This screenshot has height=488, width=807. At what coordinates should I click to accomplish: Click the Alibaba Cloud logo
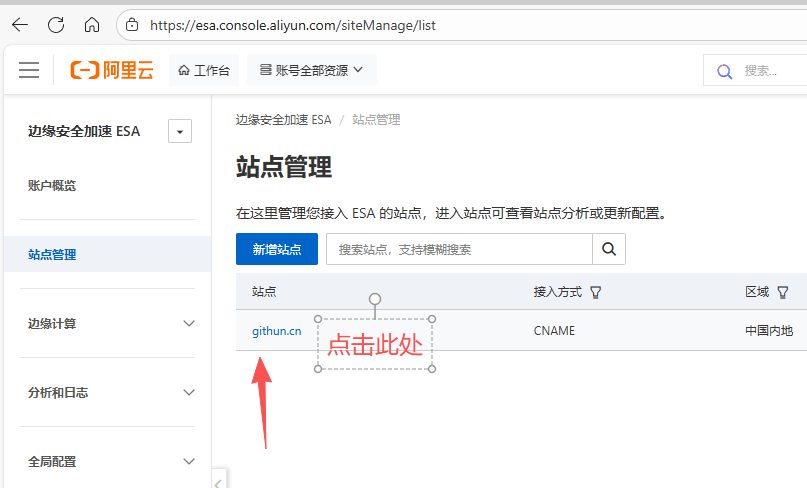[x=112, y=70]
